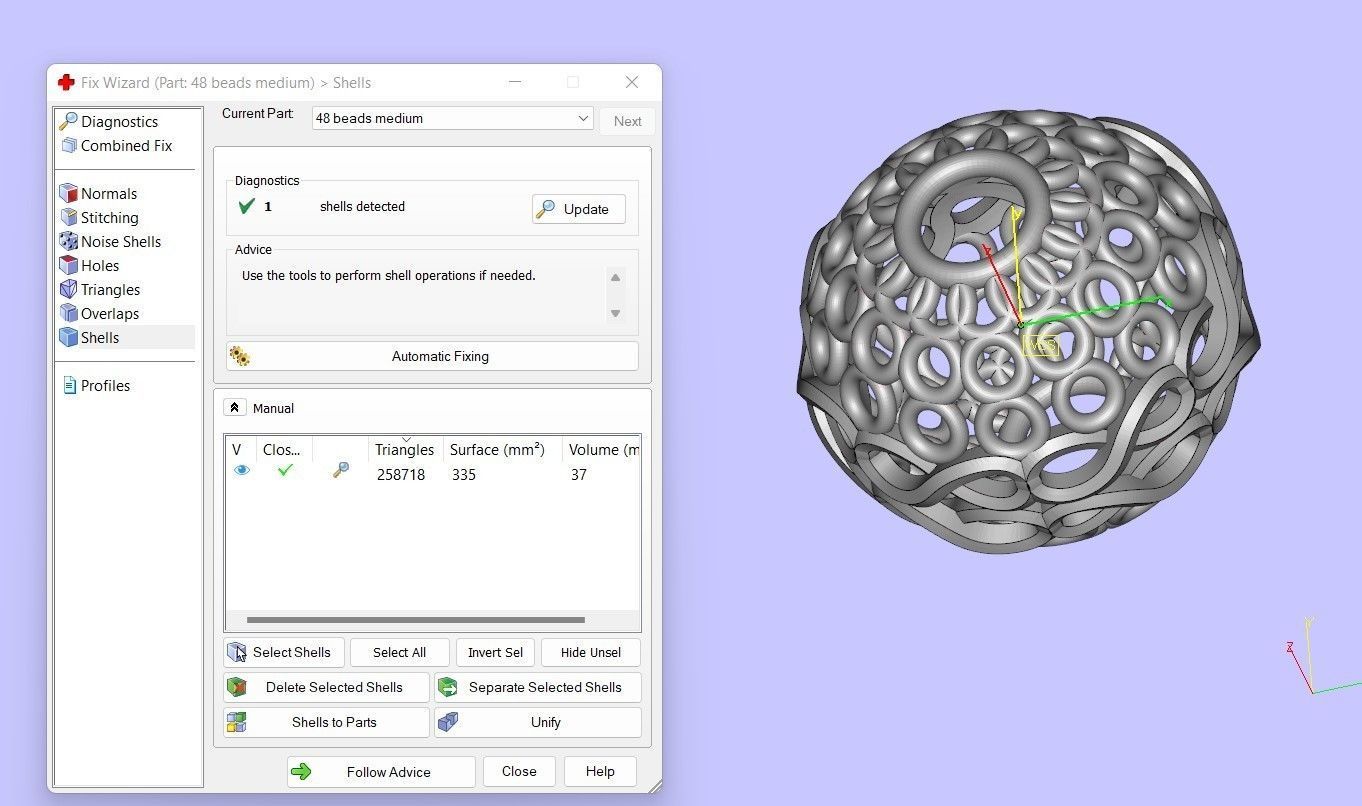Click the Select Shells button
This screenshot has width=1362, height=806.
coord(284,652)
